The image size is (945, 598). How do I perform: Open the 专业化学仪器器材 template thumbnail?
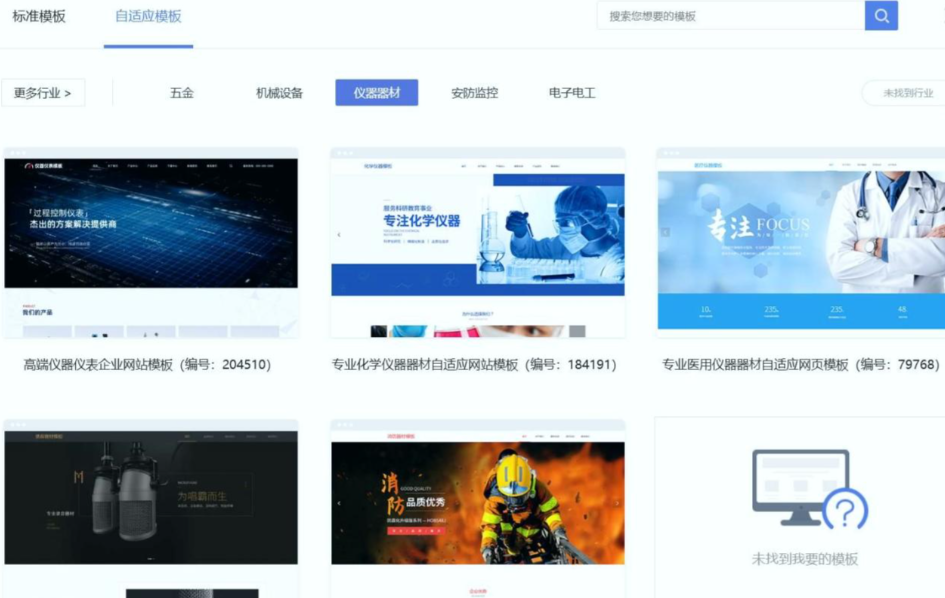tap(478, 243)
